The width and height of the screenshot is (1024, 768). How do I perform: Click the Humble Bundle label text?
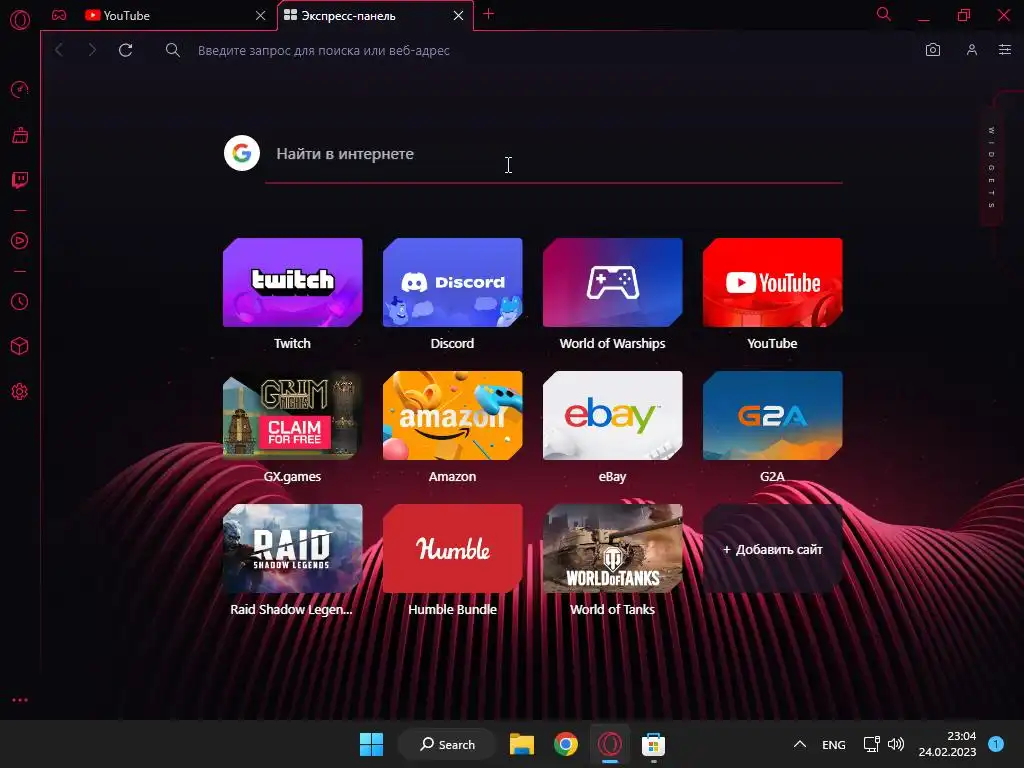(453, 609)
